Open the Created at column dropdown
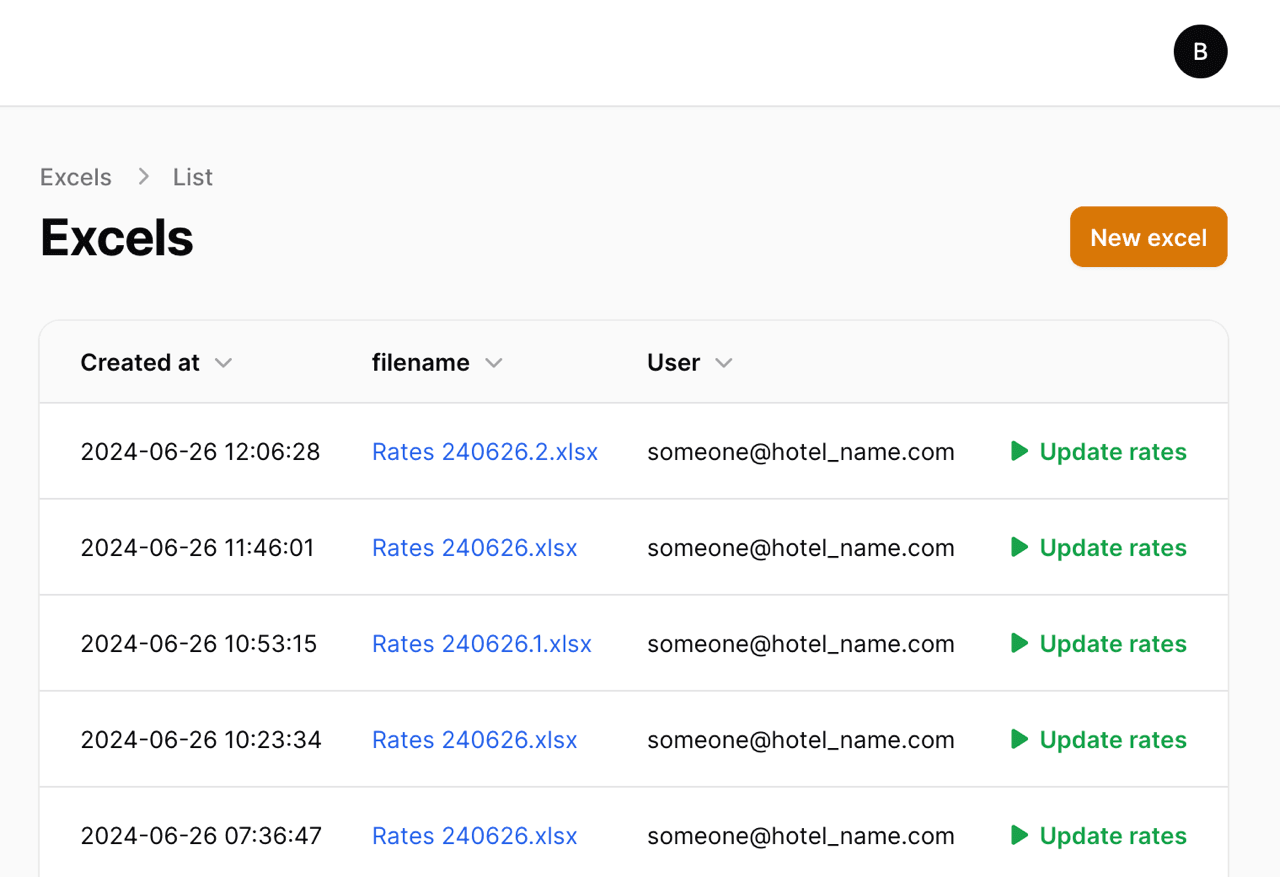The height and width of the screenshot is (877, 1280). click(x=224, y=363)
